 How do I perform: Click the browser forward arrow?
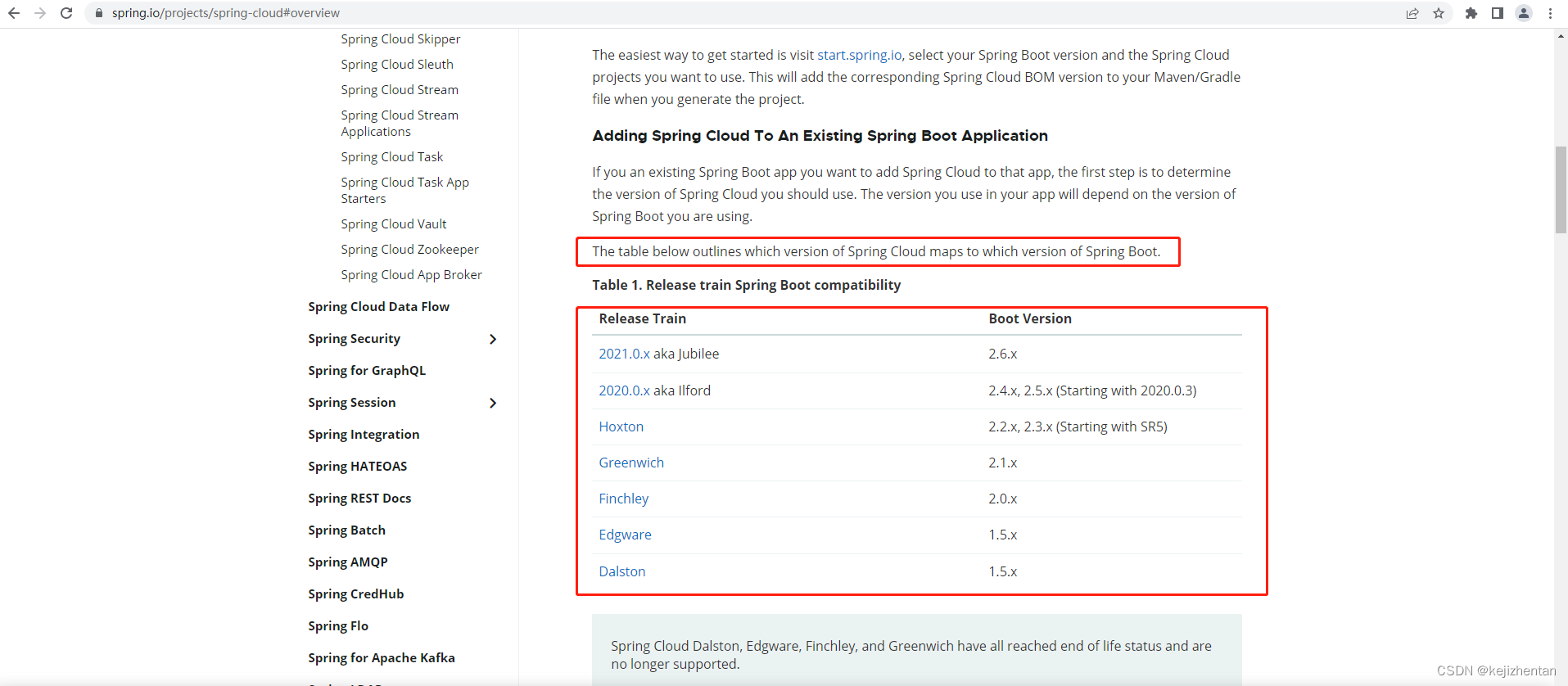point(40,13)
